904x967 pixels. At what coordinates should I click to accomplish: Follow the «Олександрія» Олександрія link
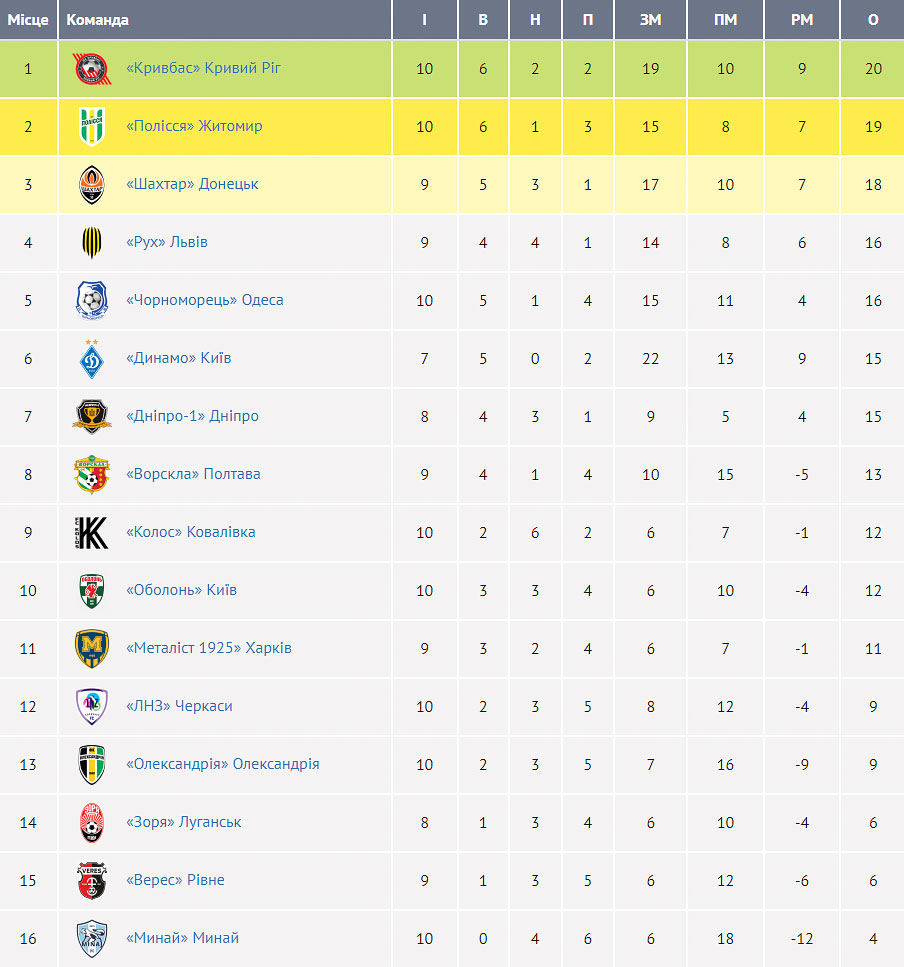coord(223,764)
